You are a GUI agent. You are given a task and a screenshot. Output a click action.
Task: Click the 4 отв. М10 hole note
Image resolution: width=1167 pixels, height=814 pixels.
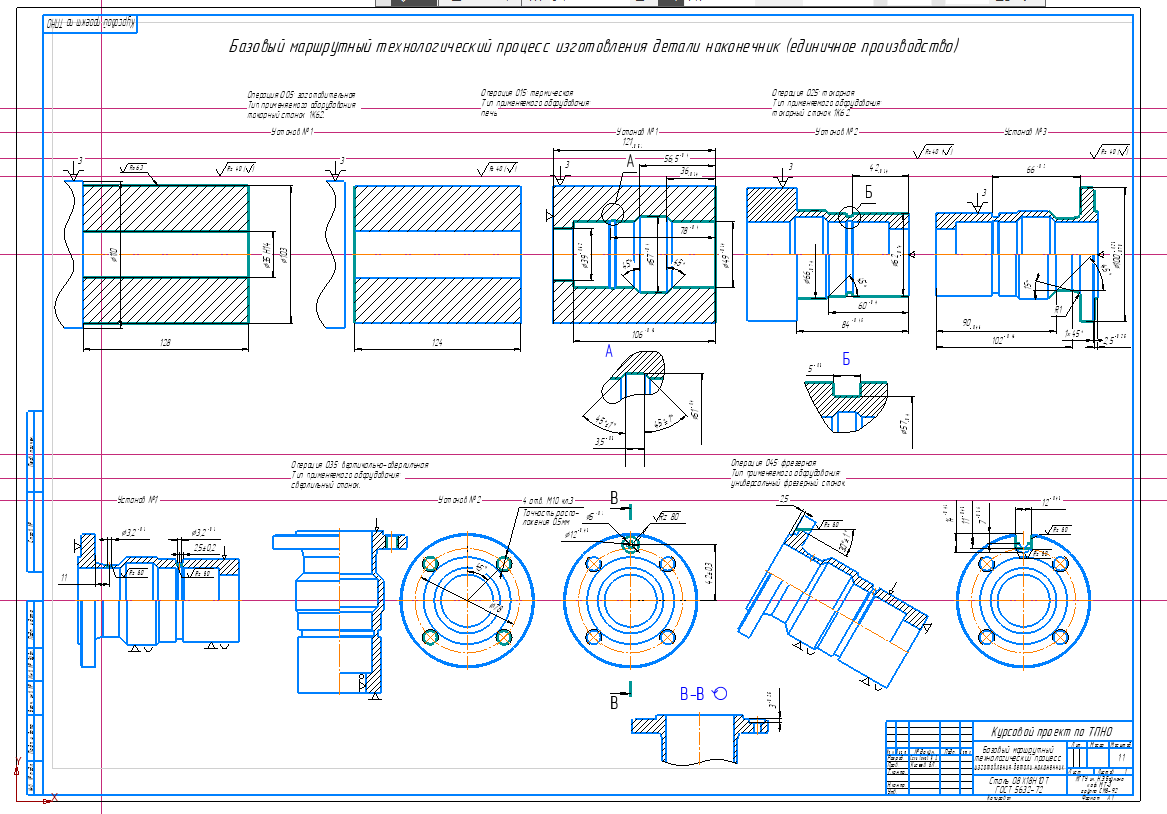coord(548,501)
